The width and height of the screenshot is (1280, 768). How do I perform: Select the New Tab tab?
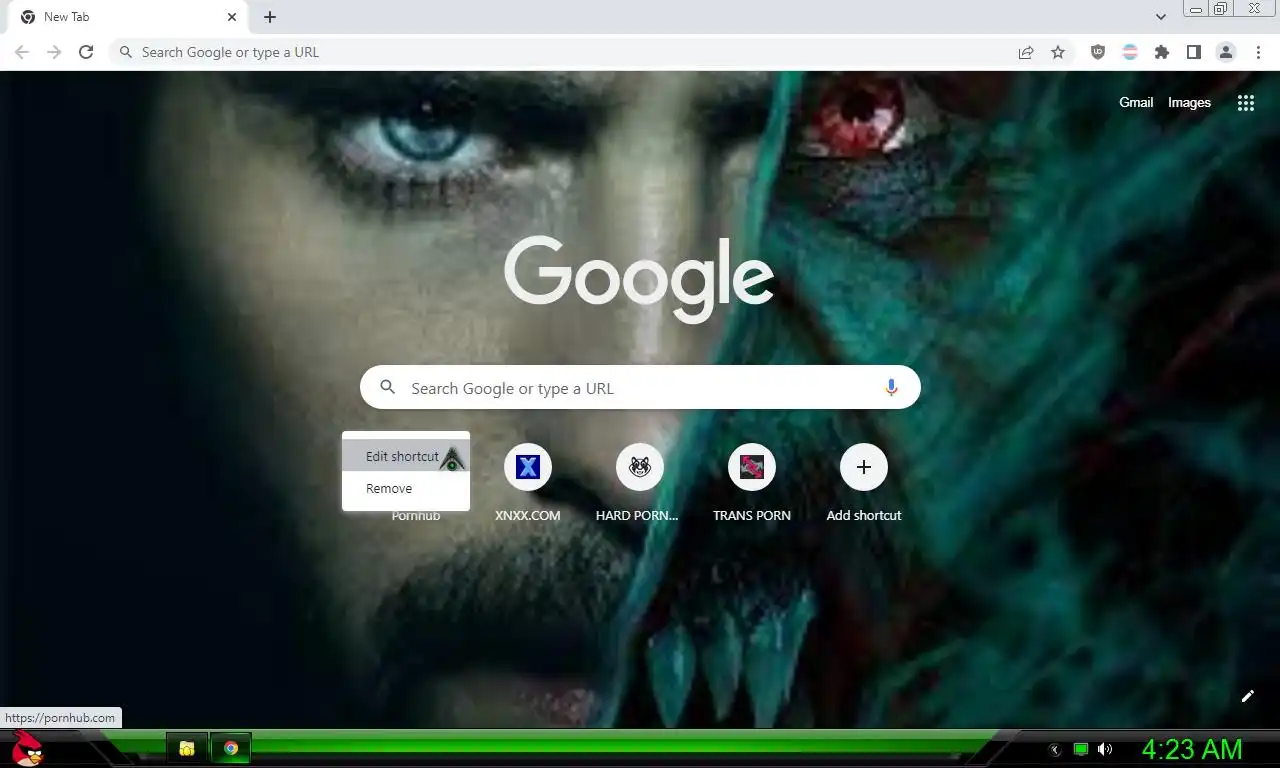click(127, 17)
